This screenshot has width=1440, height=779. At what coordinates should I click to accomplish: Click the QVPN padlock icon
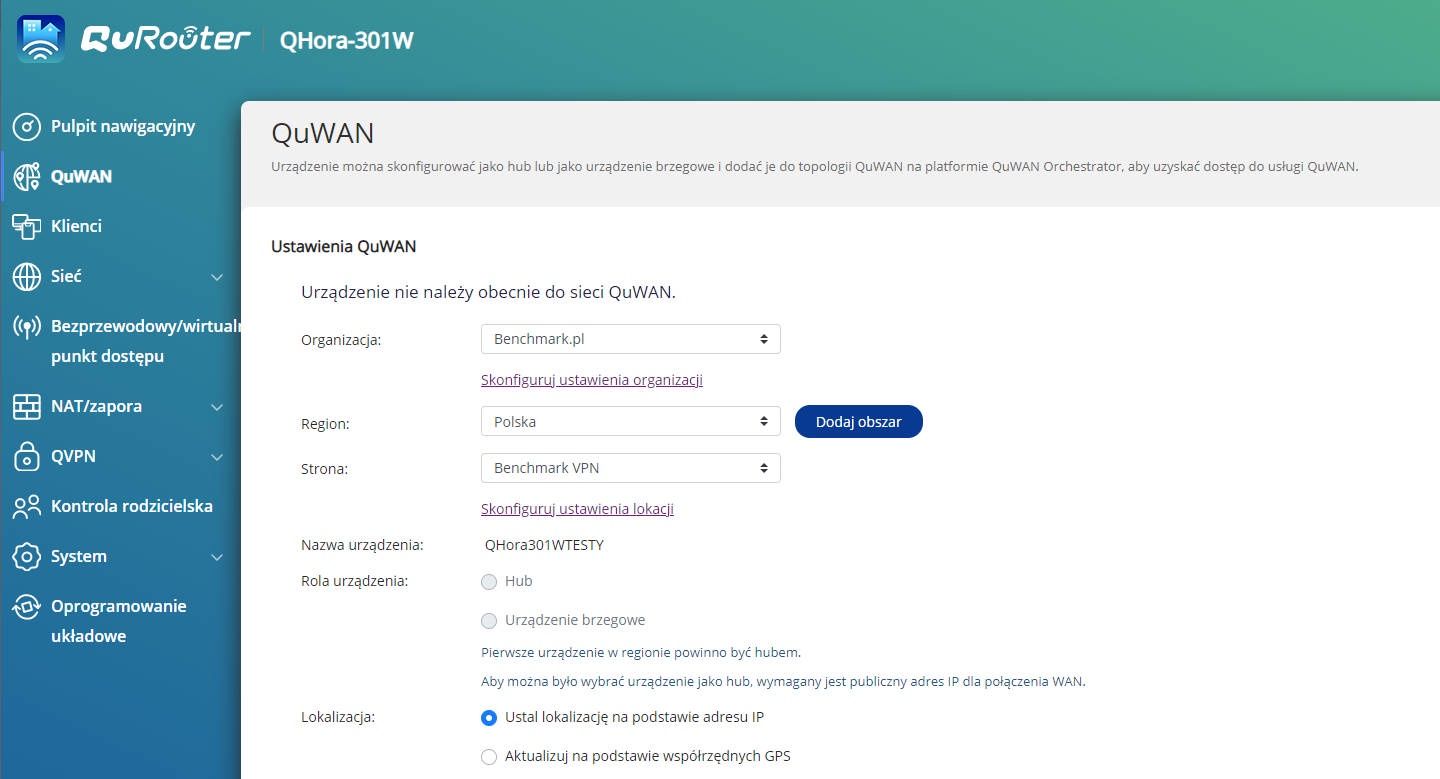tap(26, 457)
